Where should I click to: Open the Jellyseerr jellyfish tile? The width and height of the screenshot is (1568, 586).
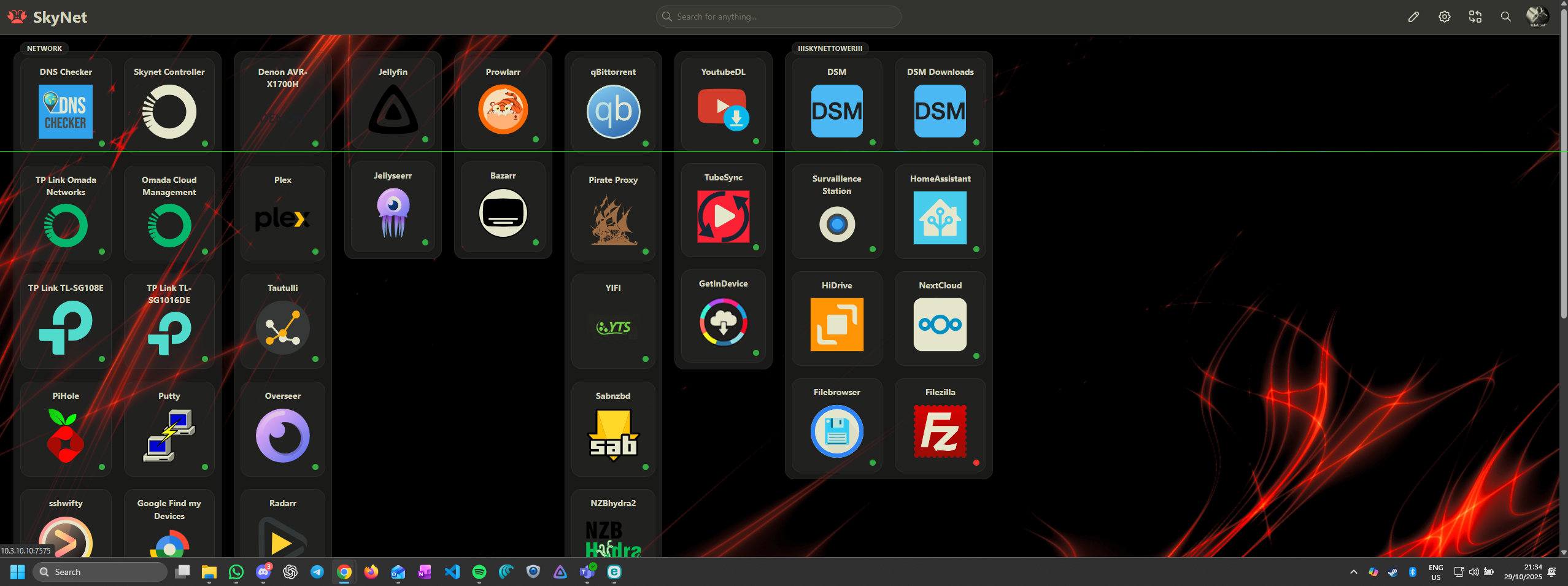point(393,207)
